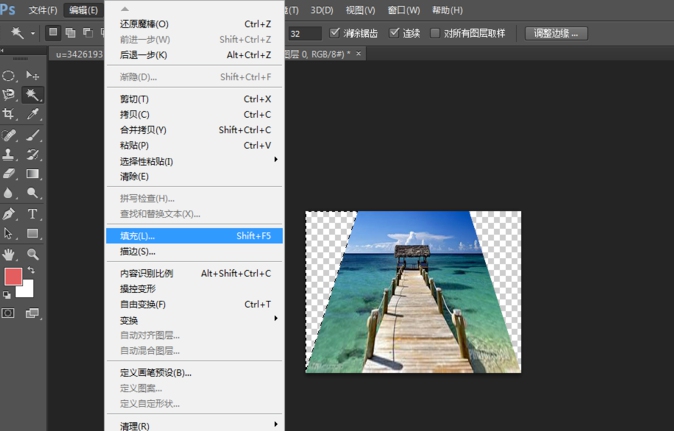Select the Pen tool
Viewport: 674px width, 431px height.
(x=8, y=214)
